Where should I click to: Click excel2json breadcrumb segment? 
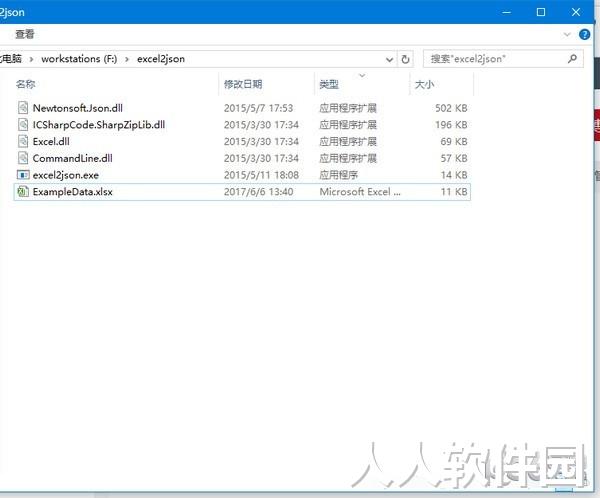click(161, 59)
